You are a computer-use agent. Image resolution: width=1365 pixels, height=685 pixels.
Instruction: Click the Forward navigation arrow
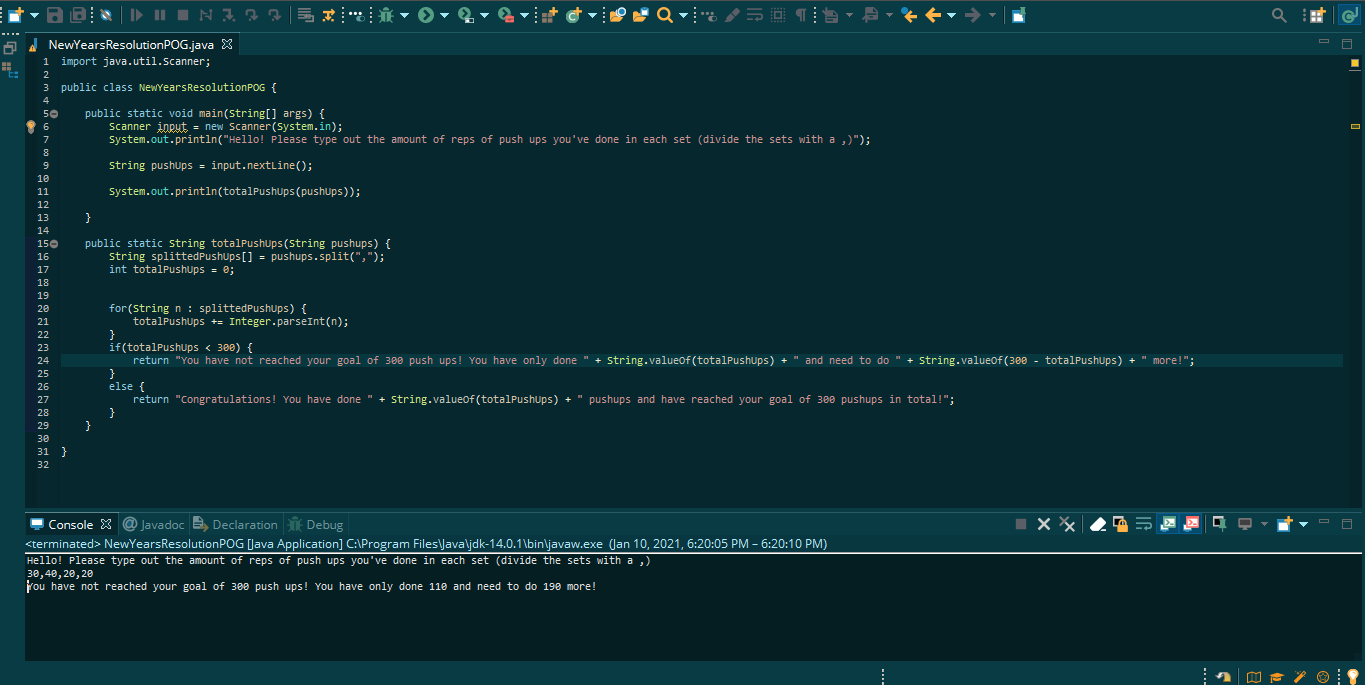point(972,15)
